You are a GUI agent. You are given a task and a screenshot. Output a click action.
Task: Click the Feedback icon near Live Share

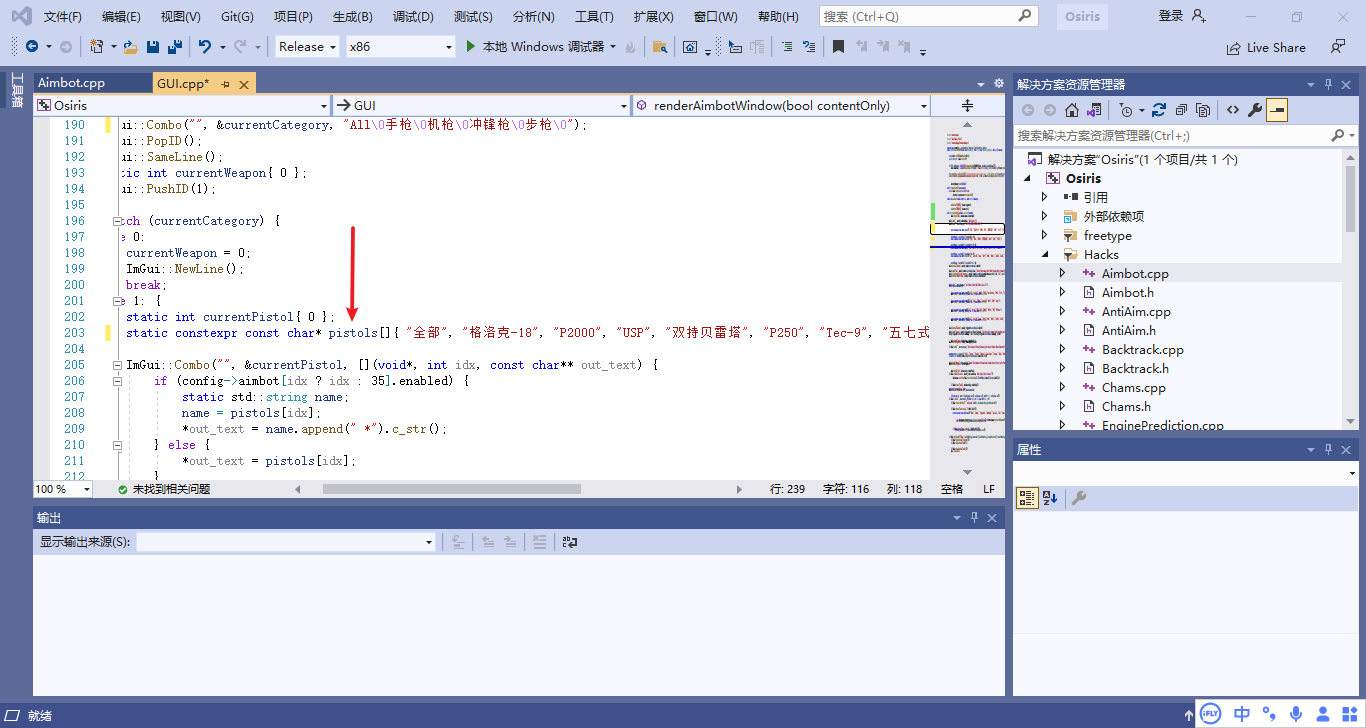click(x=1338, y=46)
